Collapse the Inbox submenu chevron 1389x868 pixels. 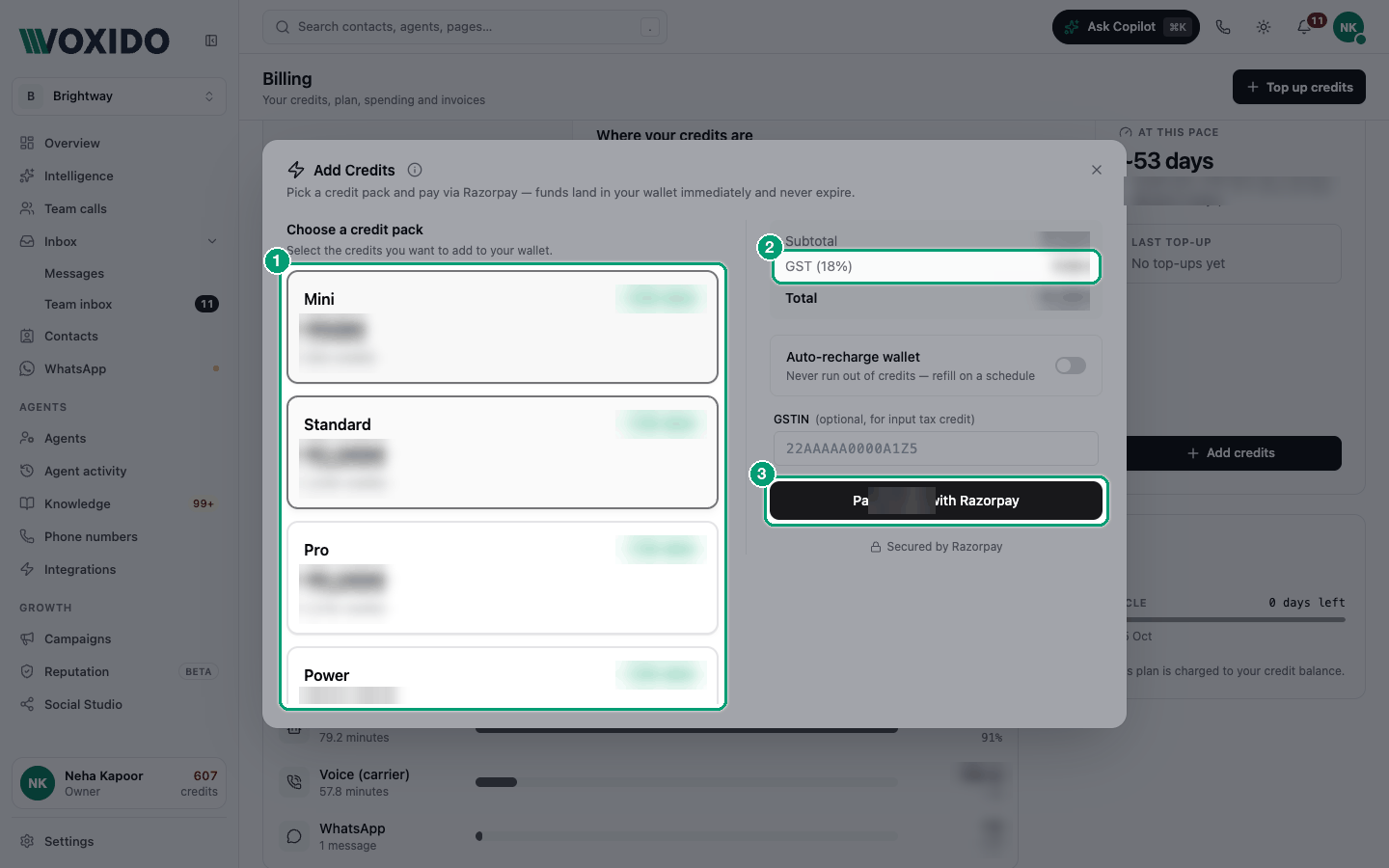[212, 241]
